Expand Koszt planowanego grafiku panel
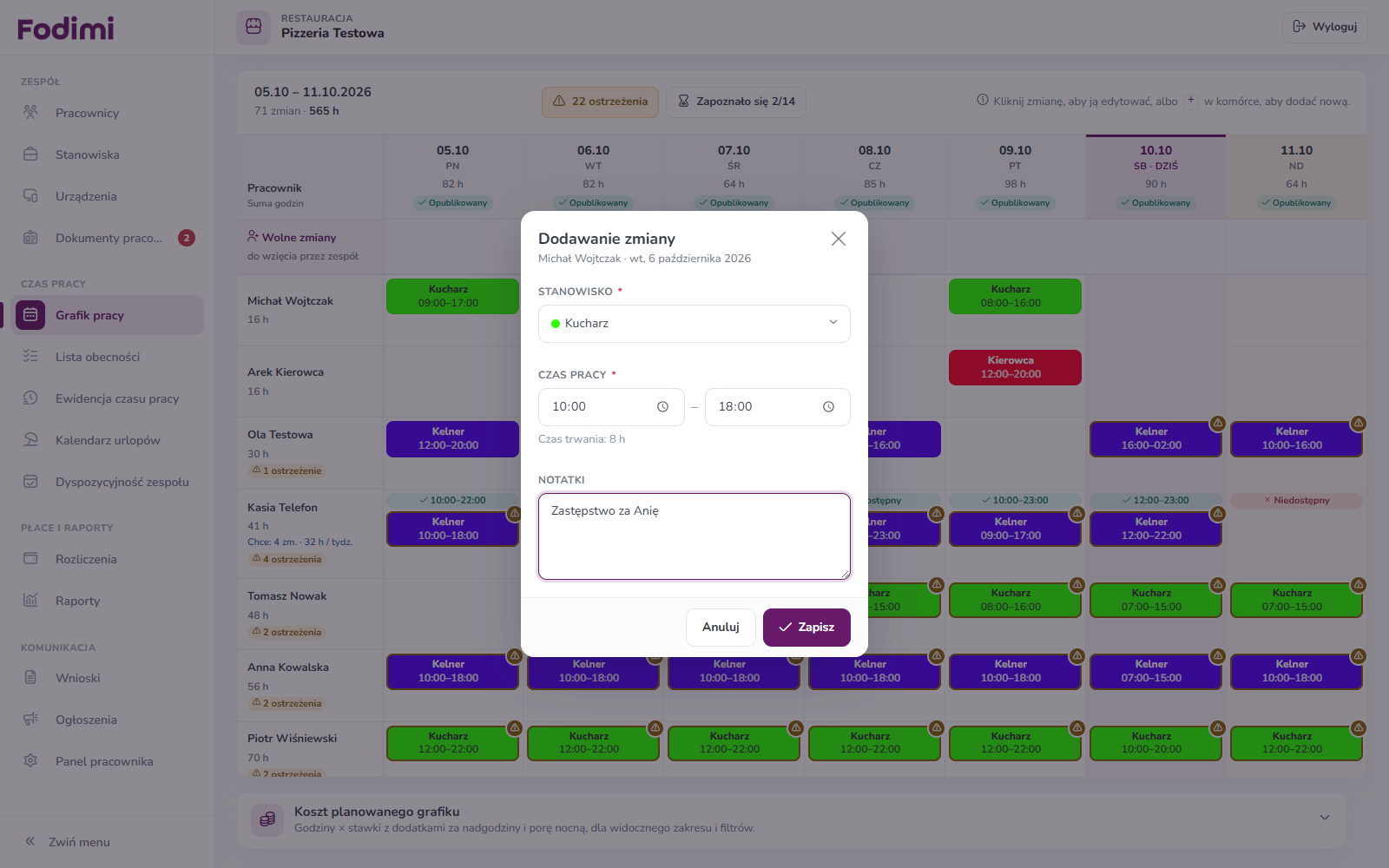Screen dimensions: 1389x868 coord(1325,818)
